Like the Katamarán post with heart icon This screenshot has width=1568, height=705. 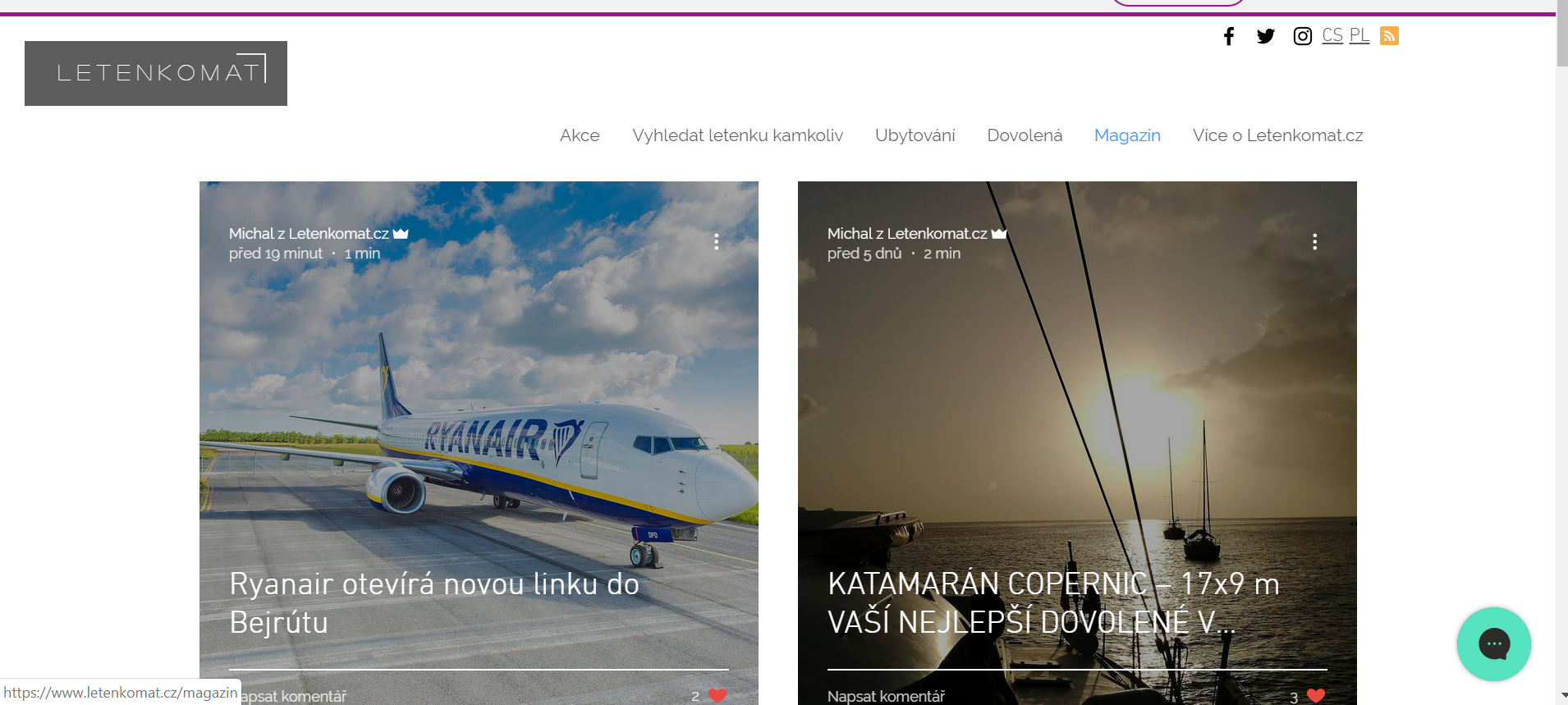click(x=1316, y=696)
